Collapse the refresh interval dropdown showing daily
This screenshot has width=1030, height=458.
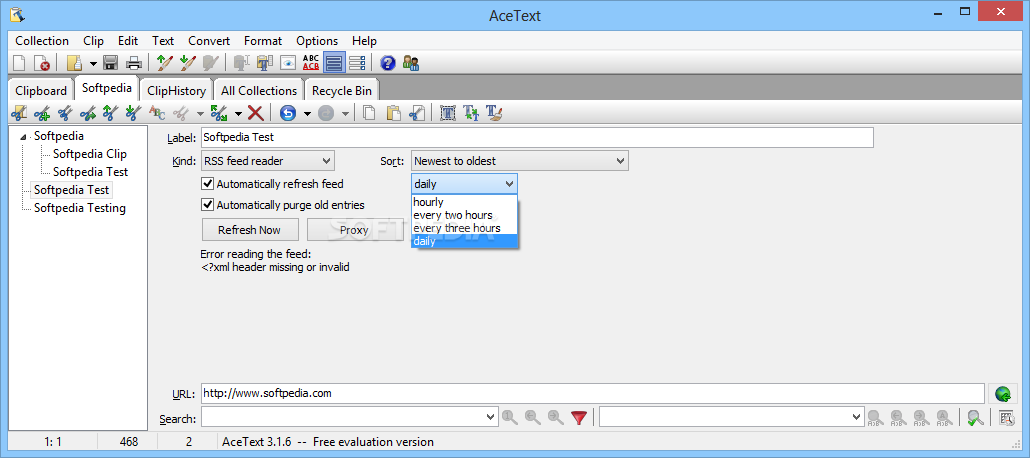[464, 184]
